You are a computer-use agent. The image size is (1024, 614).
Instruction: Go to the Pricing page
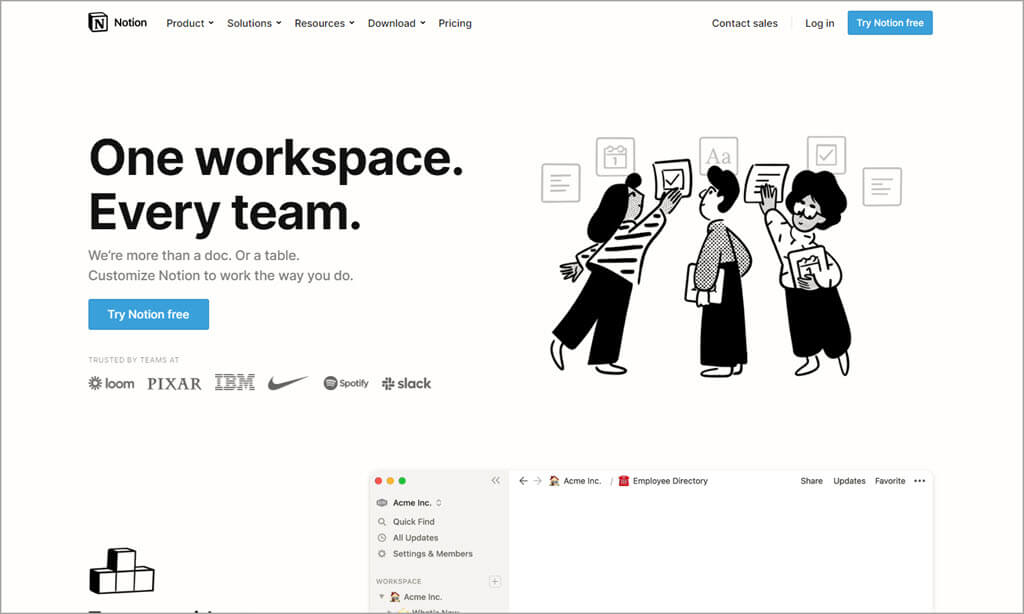coord(455,23)
